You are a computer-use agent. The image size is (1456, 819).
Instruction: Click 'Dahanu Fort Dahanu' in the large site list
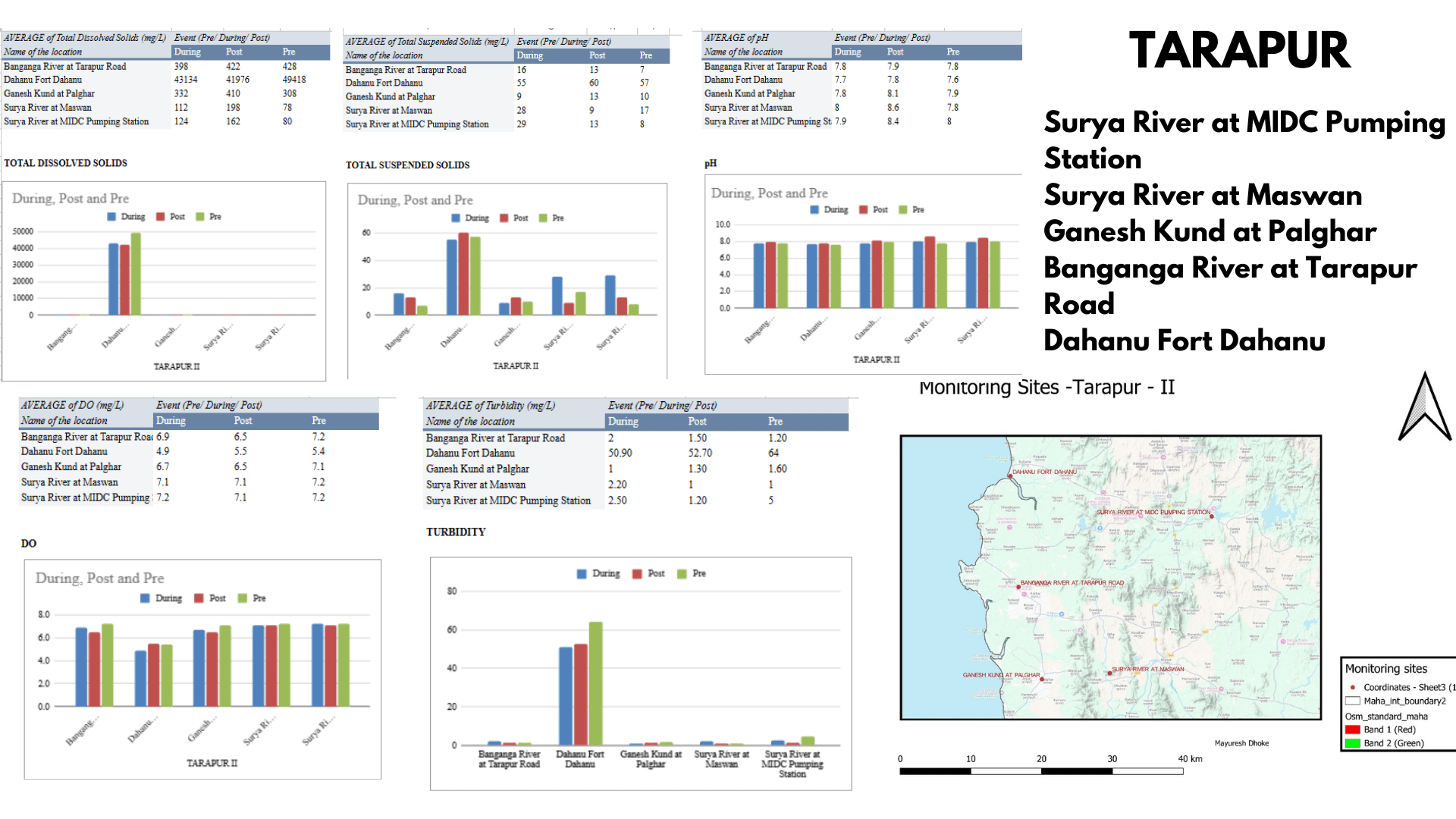(x=1185, y=340)
